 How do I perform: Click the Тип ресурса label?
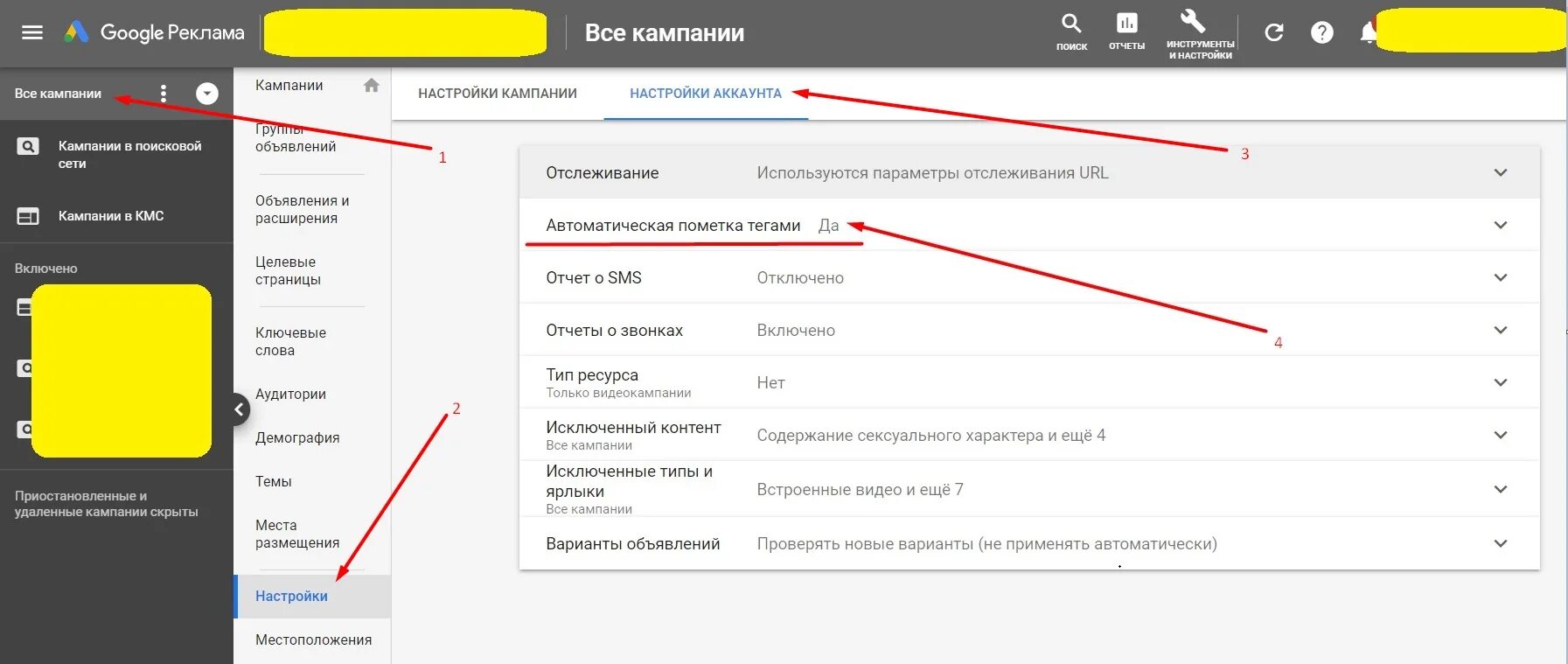(592, 374)
